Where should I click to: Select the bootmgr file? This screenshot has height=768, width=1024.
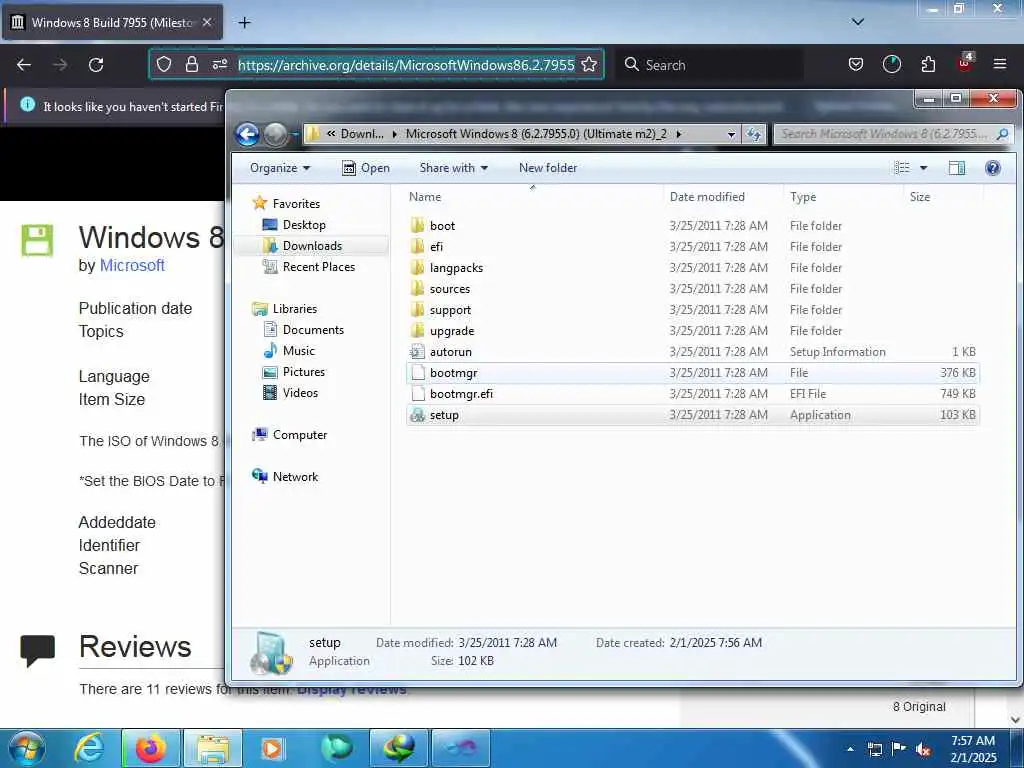coord(692,373)
